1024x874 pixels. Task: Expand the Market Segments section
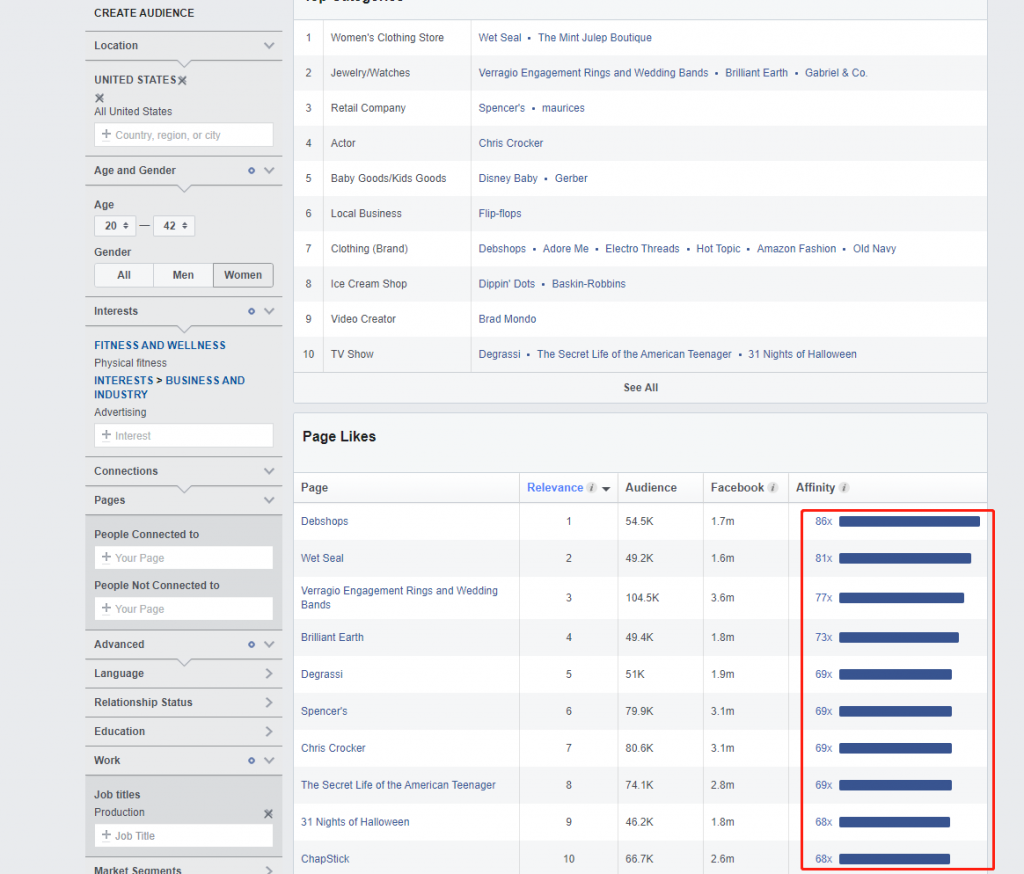pos(269,869)
